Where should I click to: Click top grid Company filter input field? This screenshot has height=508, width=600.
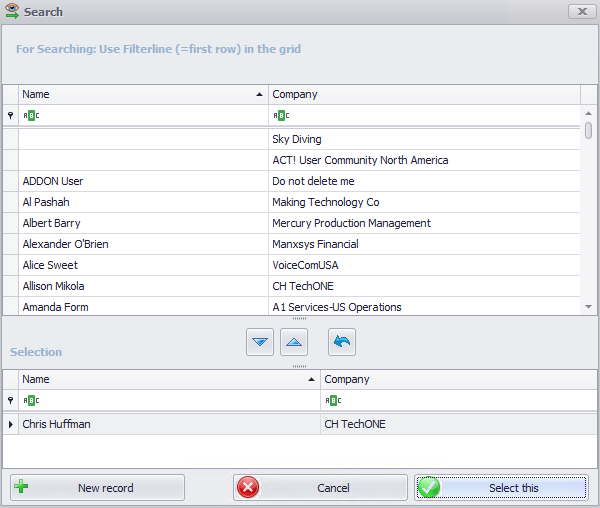[424, 115]
